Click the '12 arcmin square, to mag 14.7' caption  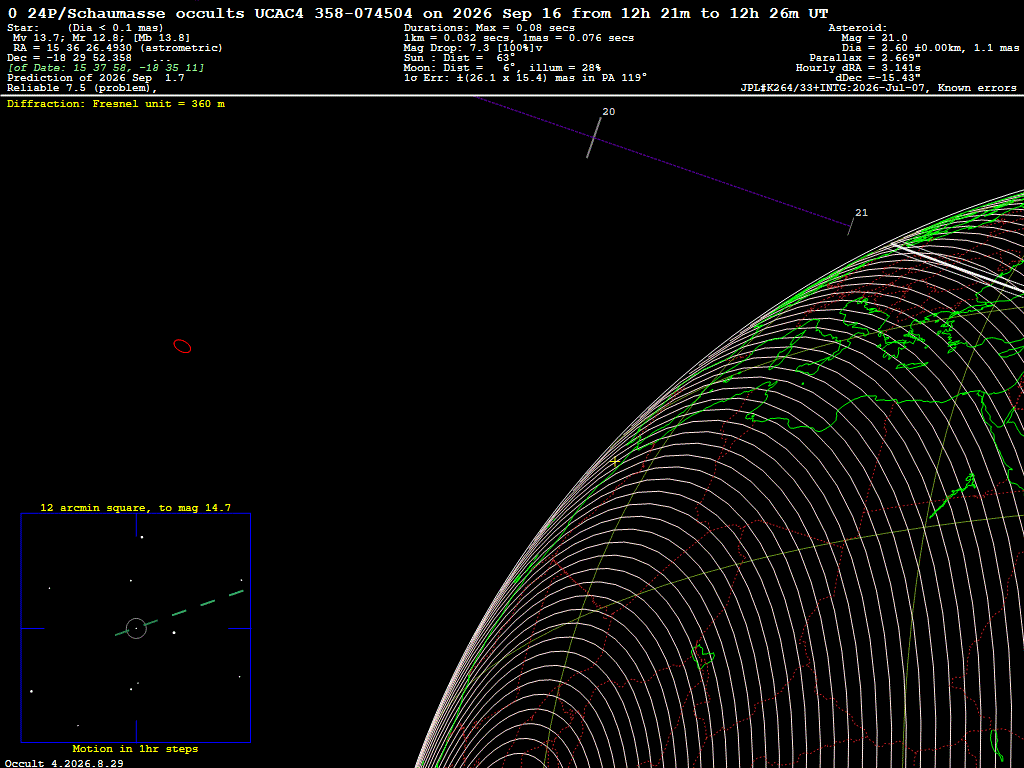(135, 507)
